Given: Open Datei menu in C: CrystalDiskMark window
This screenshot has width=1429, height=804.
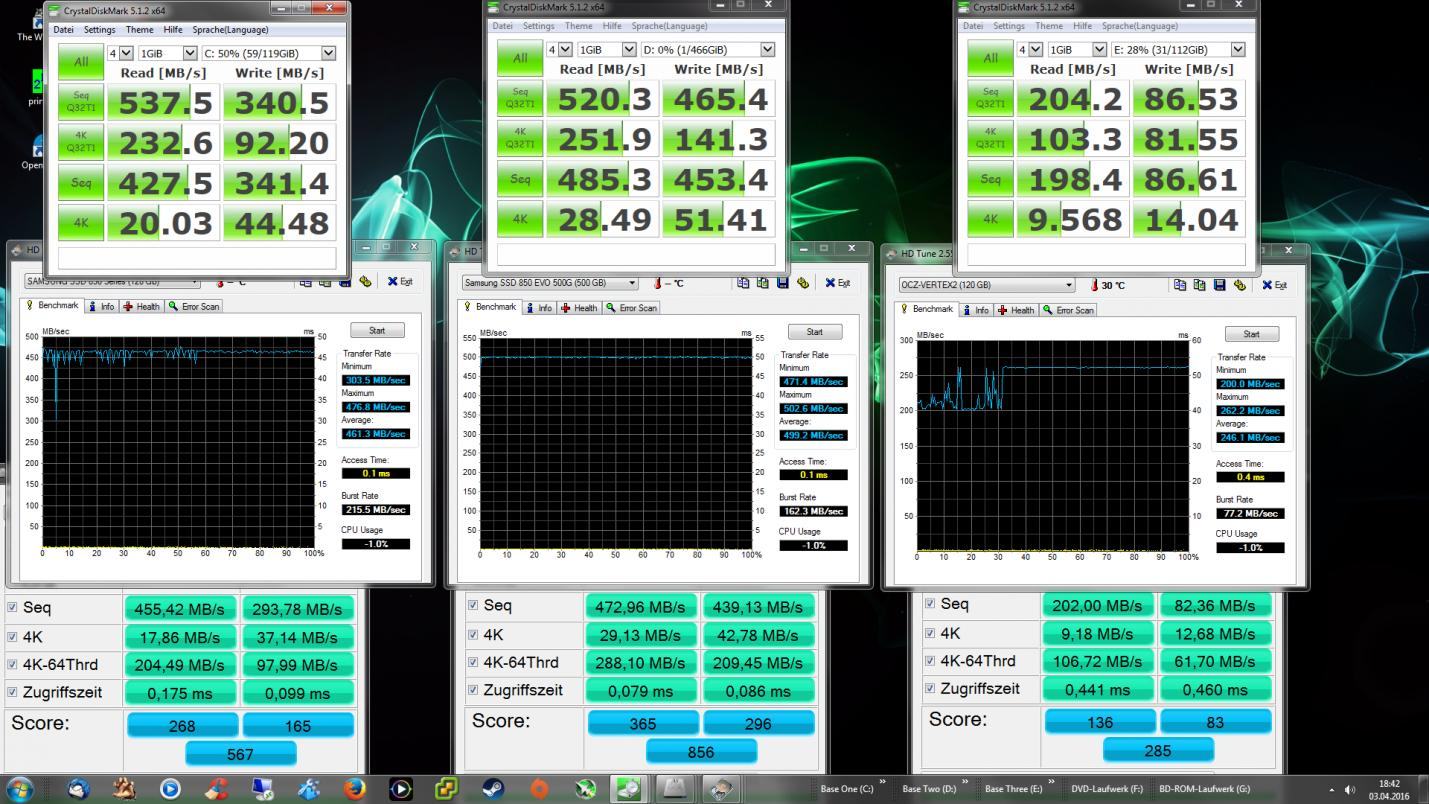Looking at the screenshot, I should click(x=63, y=30).
